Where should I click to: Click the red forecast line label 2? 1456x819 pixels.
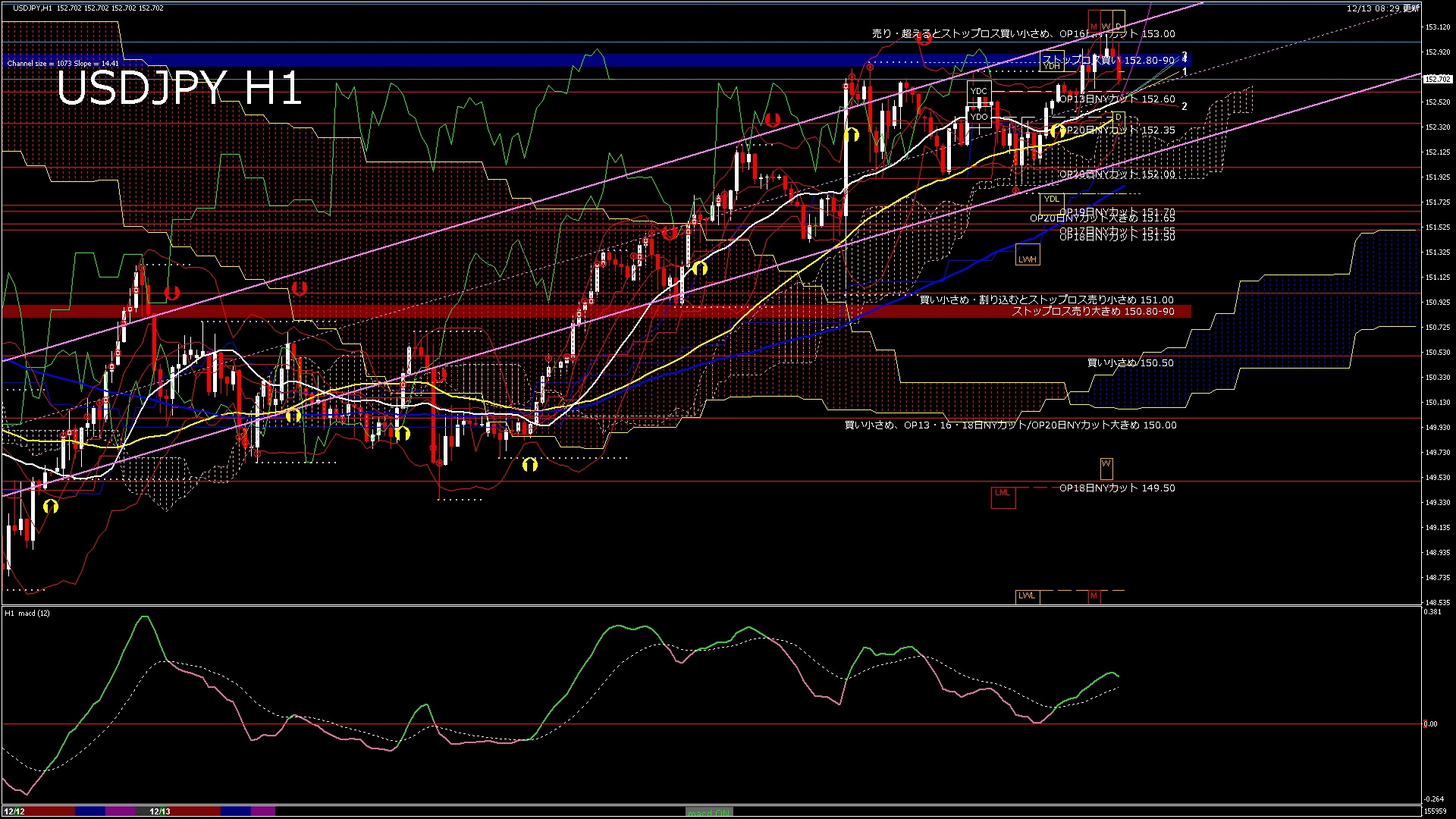pos(1185,106)
